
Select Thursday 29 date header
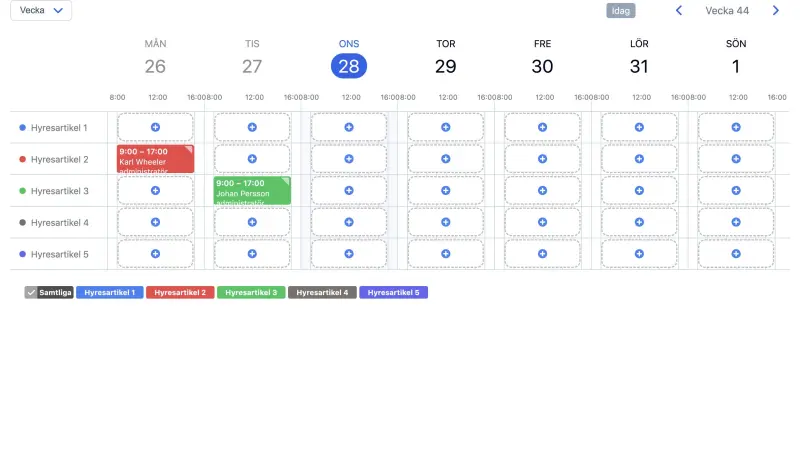tap(445, 66)
